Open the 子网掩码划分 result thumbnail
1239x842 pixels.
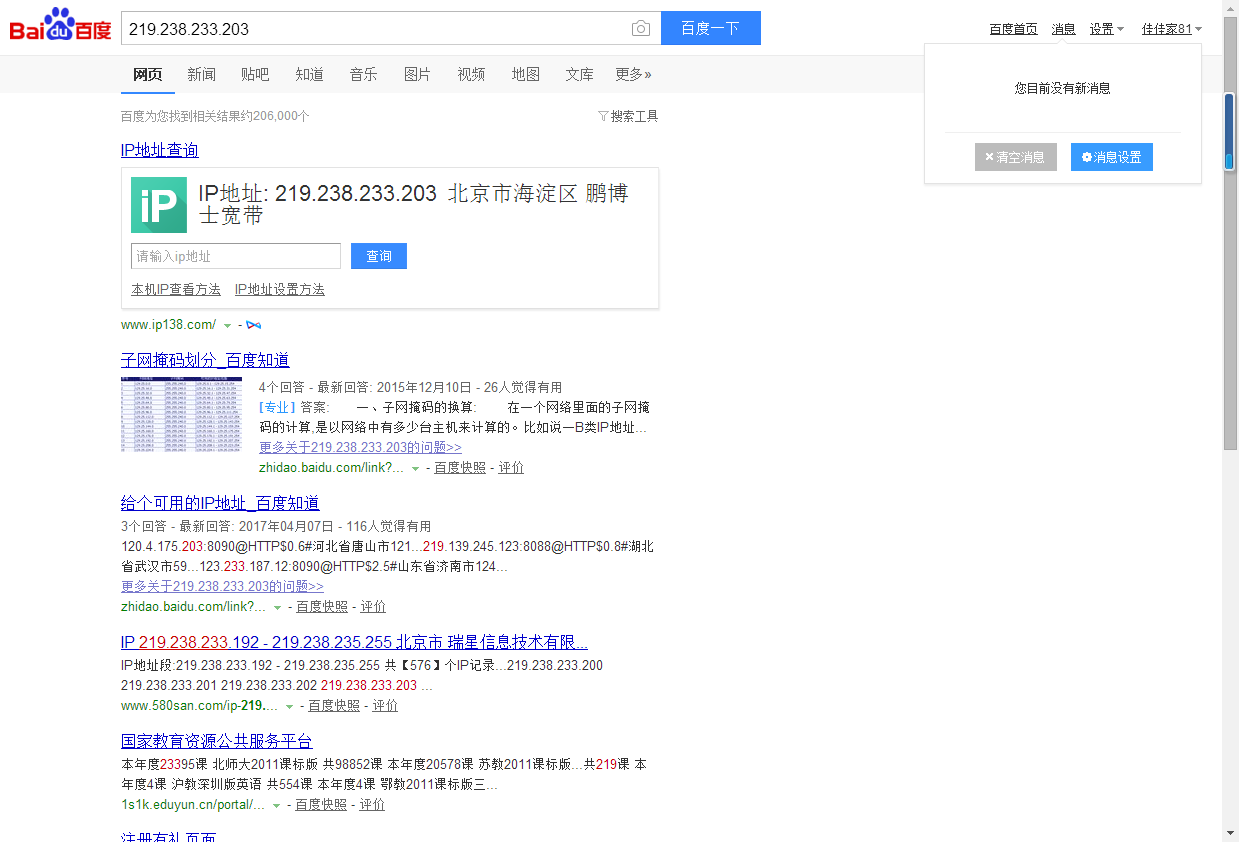(x=181, y=415)
